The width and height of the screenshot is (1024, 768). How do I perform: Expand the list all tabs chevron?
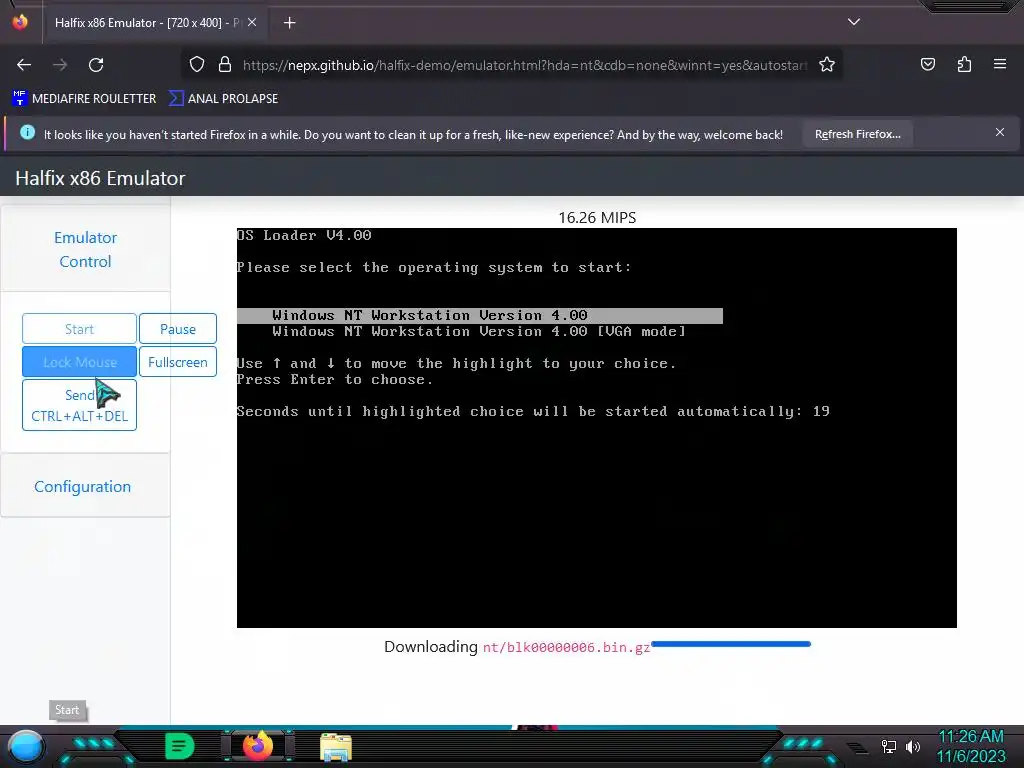pyautogui.click(x=854, y=22)
